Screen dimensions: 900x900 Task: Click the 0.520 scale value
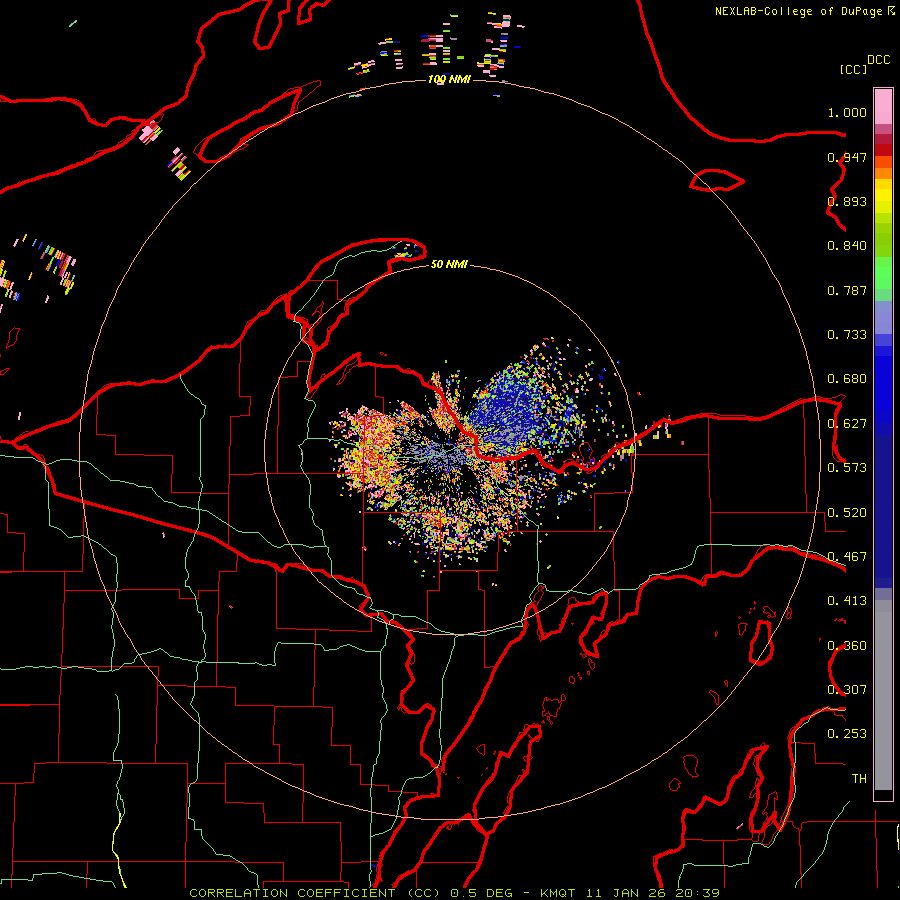tap(847, 513)
